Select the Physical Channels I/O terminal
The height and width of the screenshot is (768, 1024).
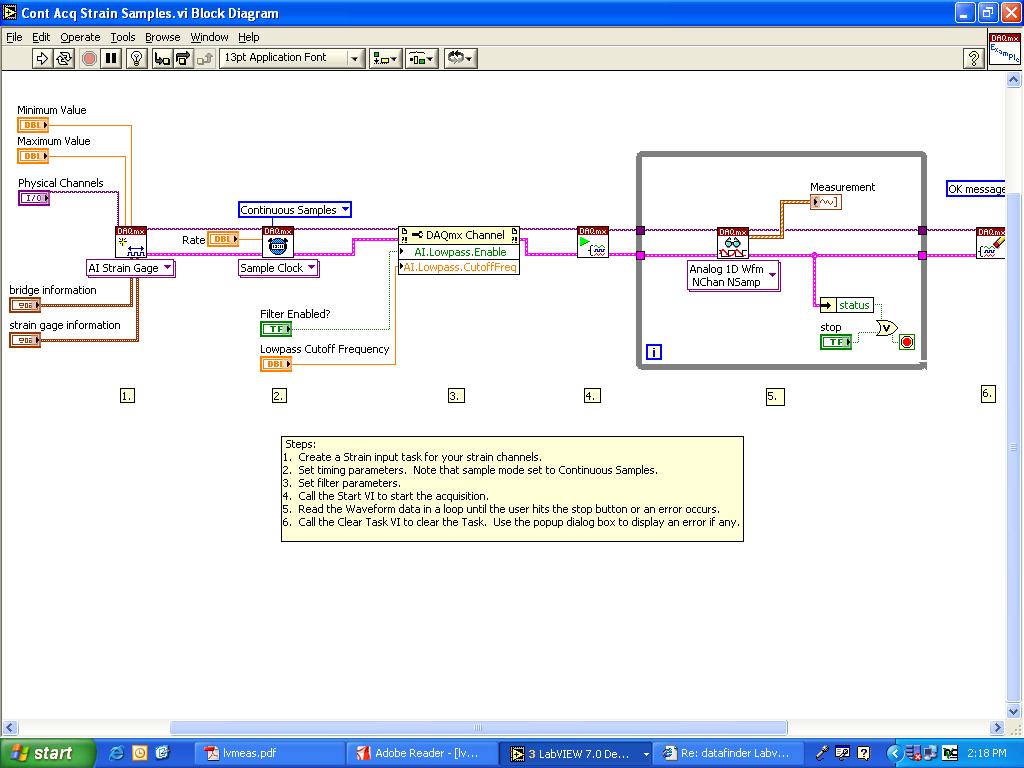click(x=34, y=197)
